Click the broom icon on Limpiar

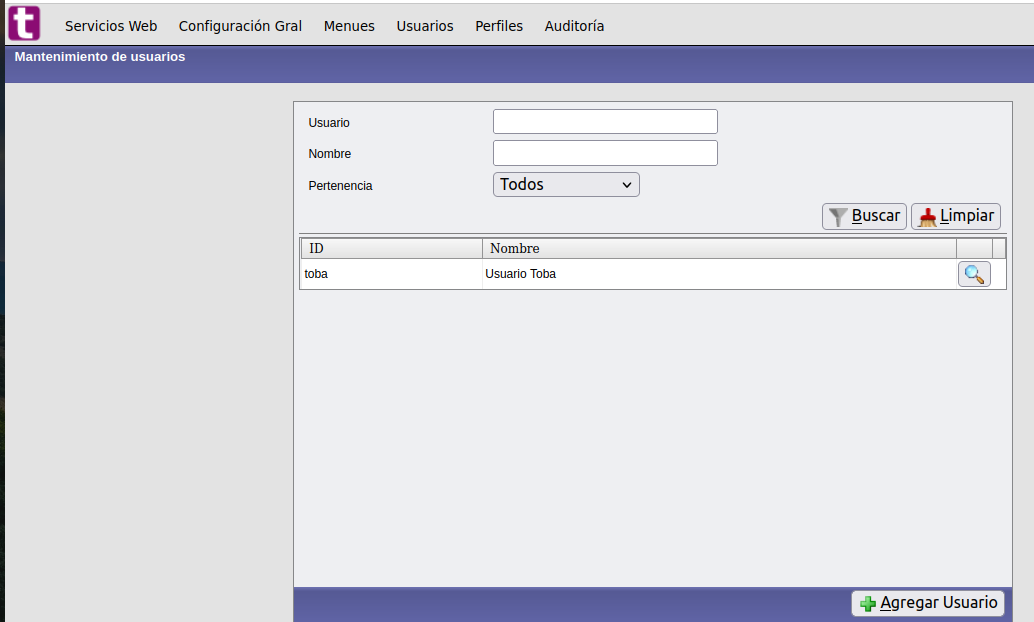point(927,217)
